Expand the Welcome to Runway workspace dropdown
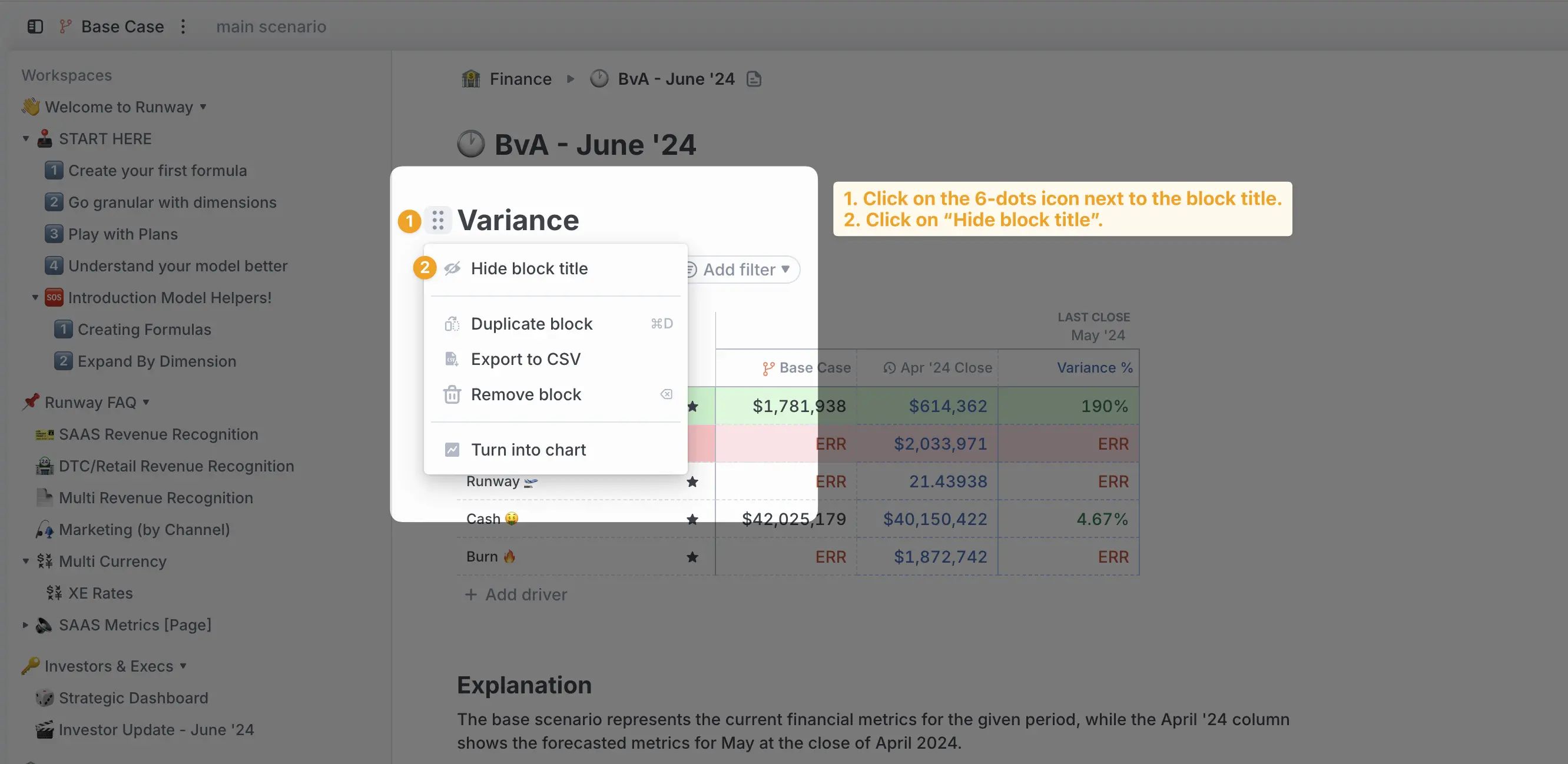 tap(203, 107)
